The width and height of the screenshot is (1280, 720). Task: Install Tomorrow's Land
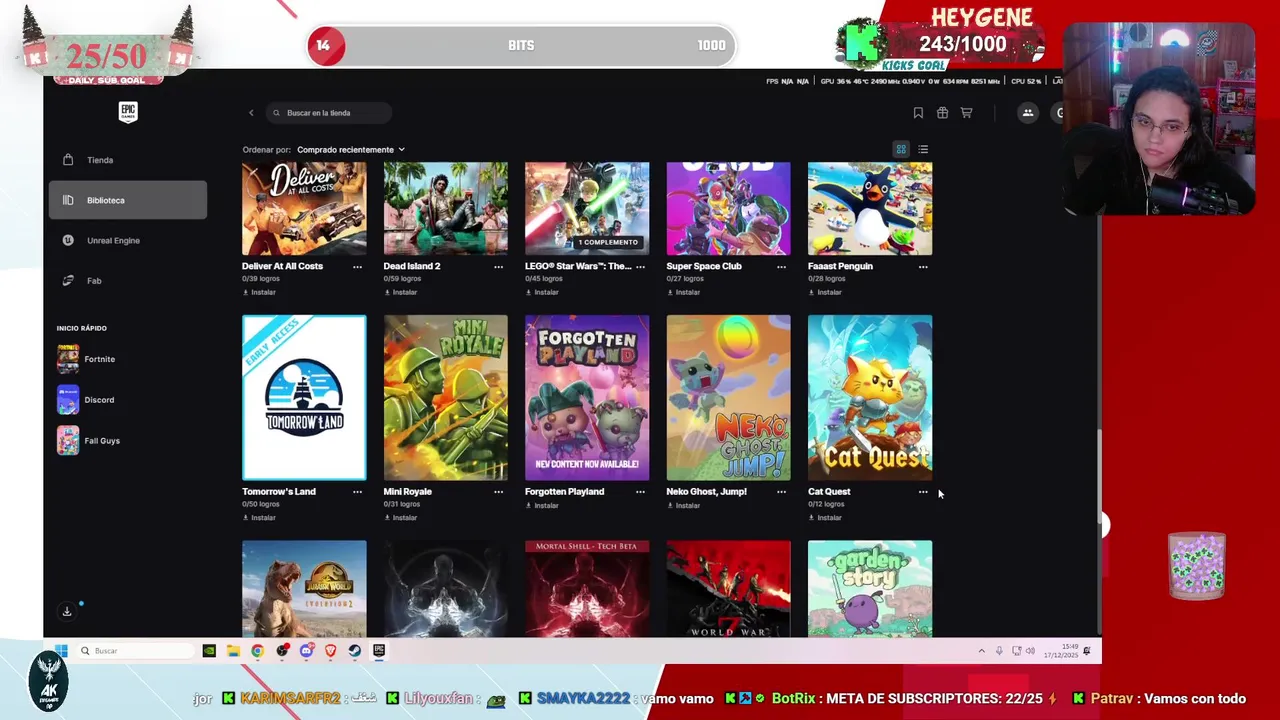point(259,518)
